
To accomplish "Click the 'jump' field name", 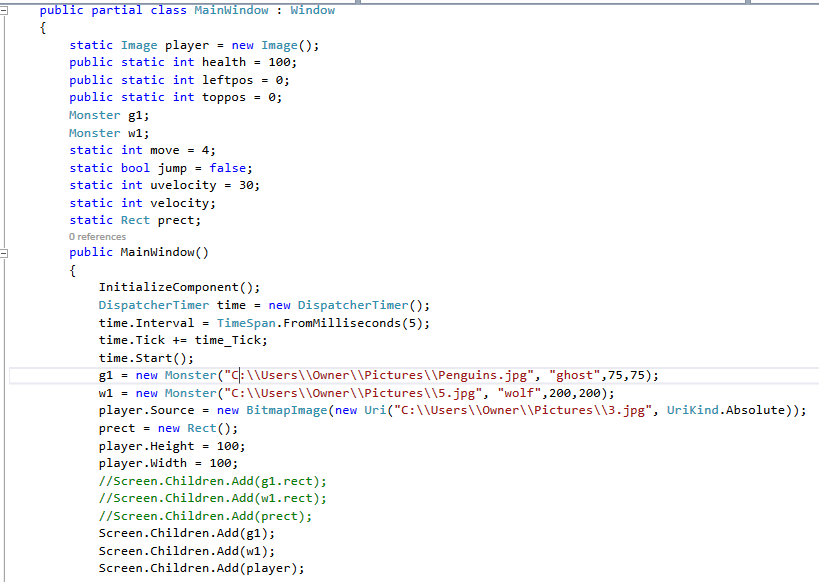I will 172,168.
